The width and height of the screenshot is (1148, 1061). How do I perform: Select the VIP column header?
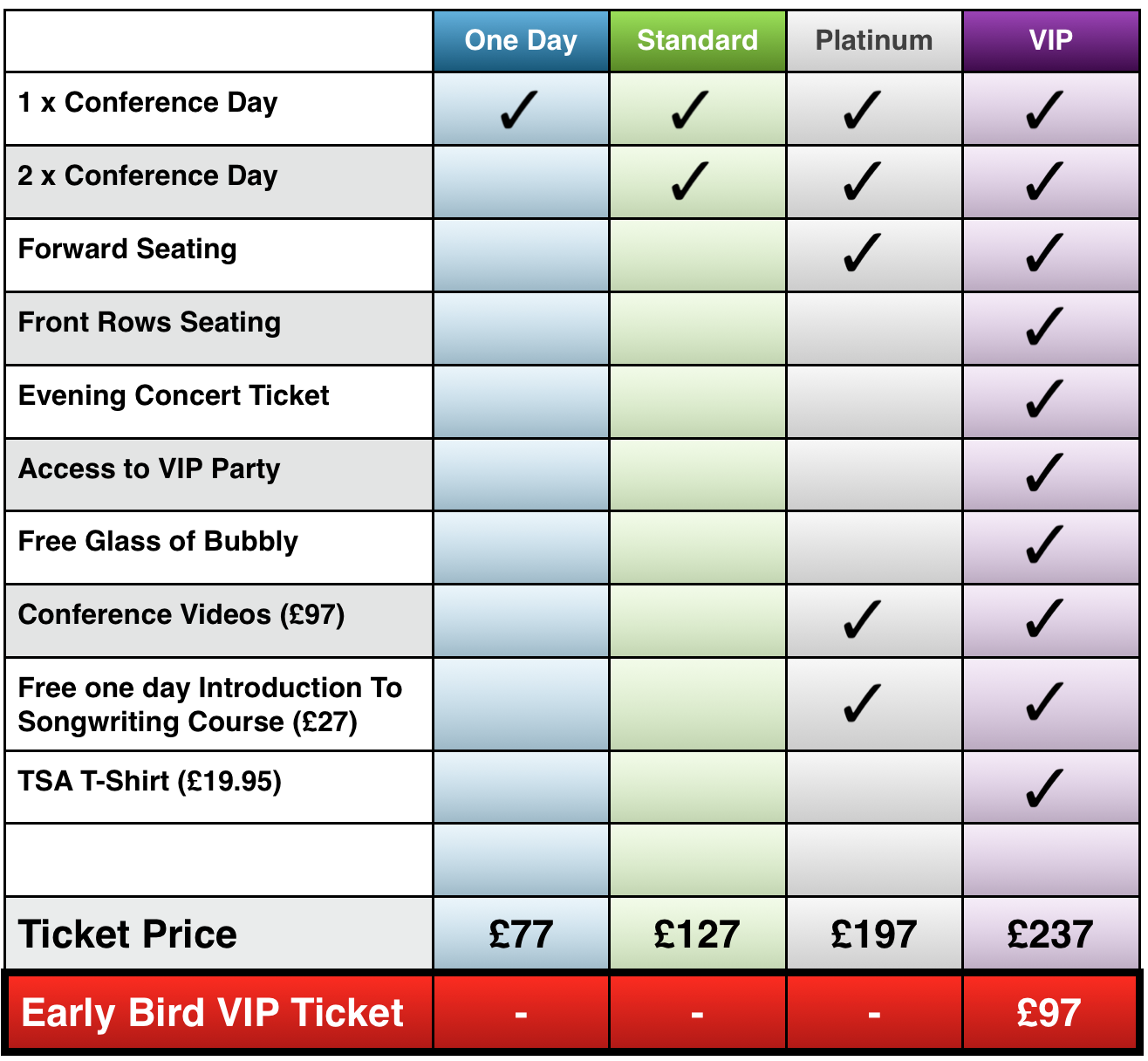1050,41
